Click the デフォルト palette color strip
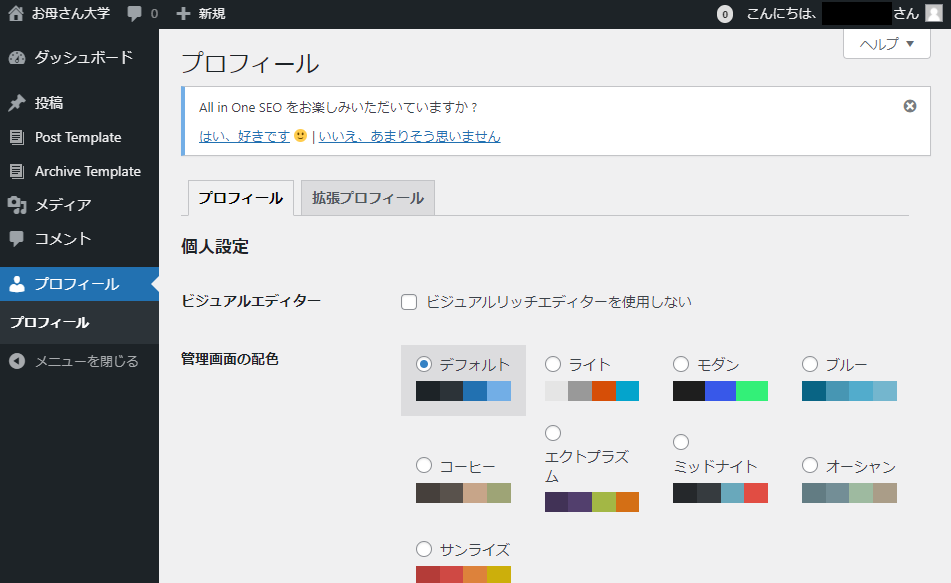Screen dimensions: 951x583 coord(463,391)
